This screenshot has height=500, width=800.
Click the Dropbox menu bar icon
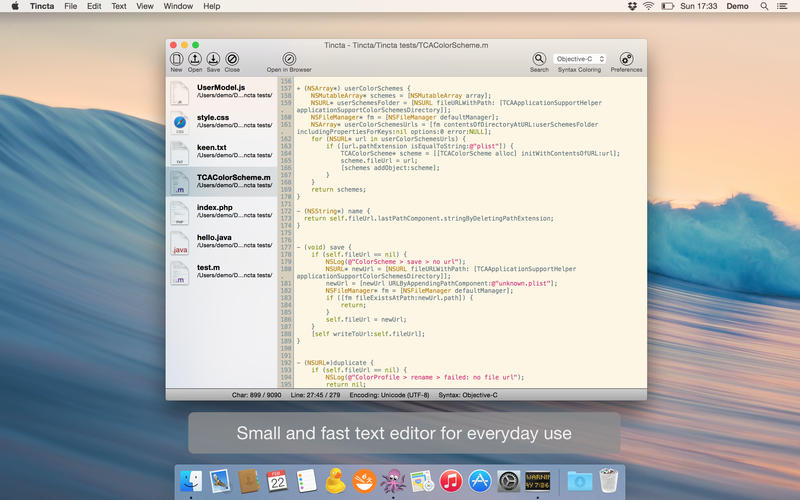[x=632, y=6]
